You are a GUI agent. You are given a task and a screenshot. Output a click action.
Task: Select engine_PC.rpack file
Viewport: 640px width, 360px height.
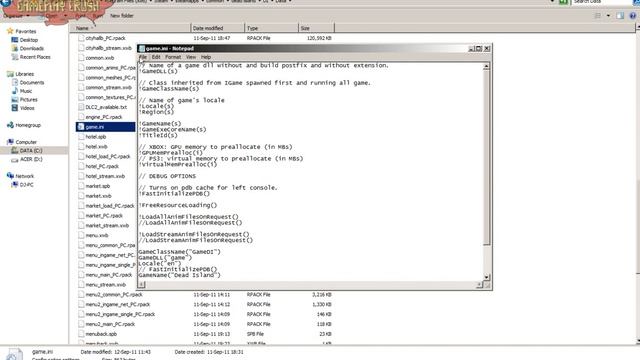pyautogui.click(x=104, y=117)
